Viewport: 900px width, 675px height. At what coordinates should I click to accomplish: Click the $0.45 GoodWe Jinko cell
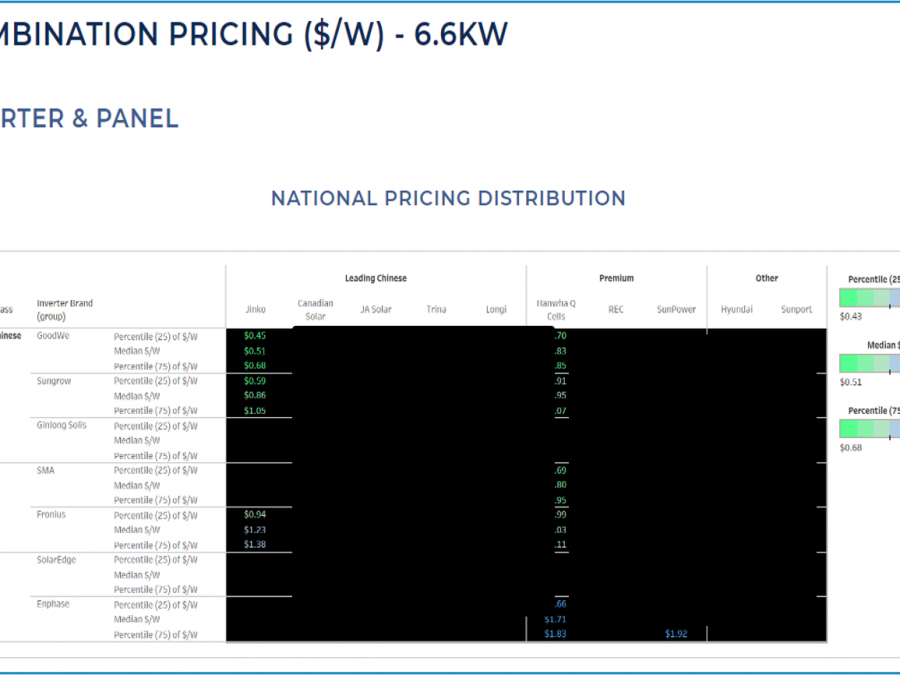(x=255, y=336)
